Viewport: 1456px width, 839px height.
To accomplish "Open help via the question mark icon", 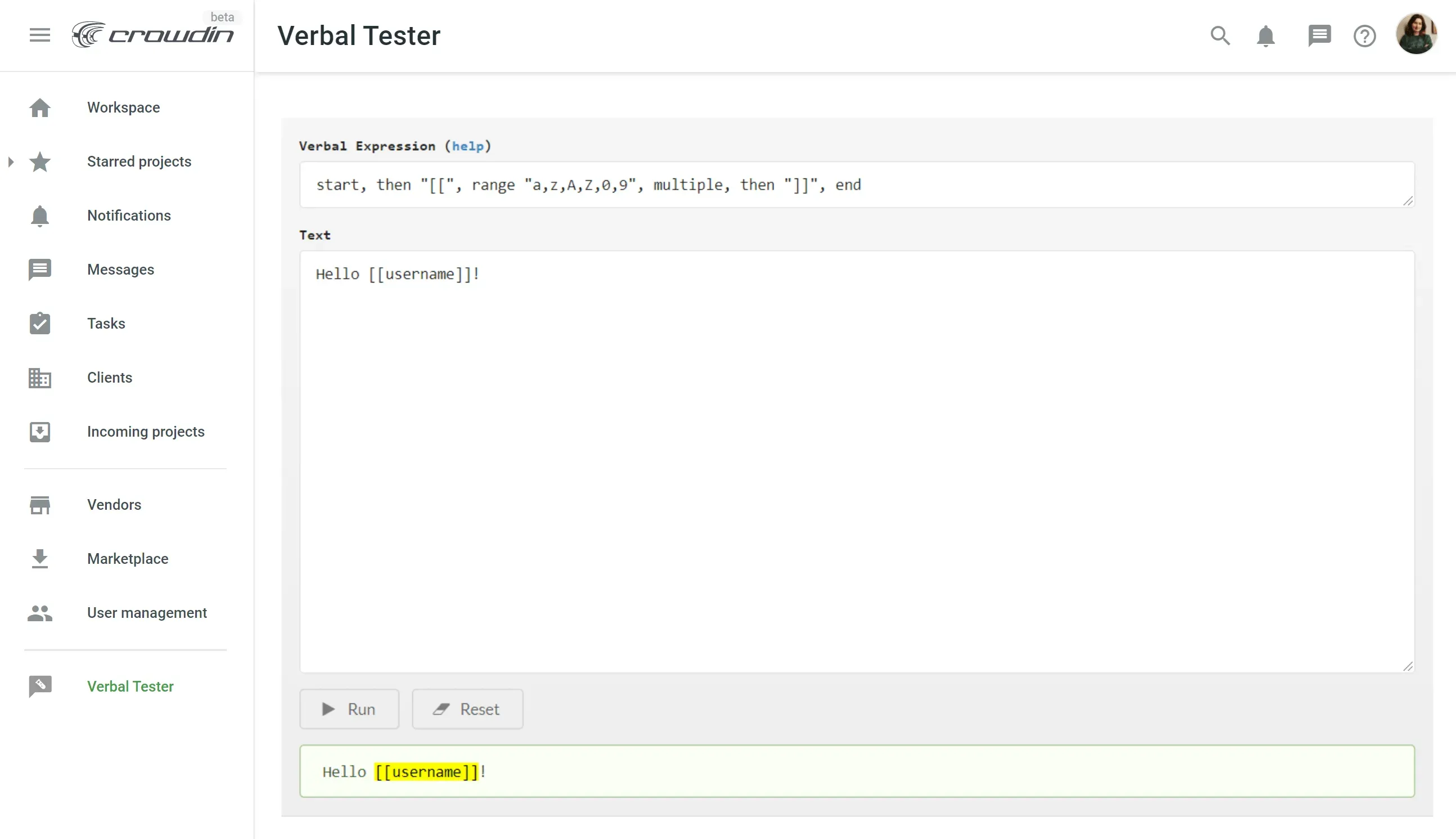I will click(1364, 35).
